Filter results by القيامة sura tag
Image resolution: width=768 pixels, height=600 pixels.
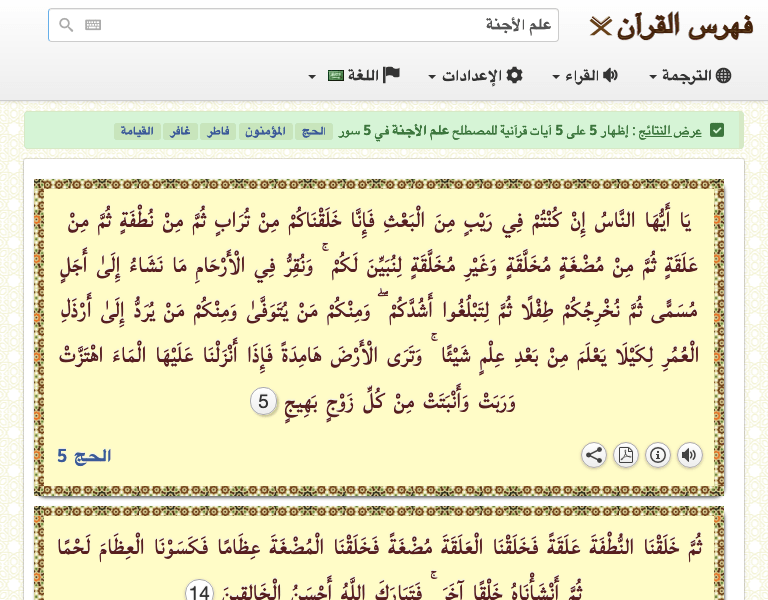click(137, 131)
